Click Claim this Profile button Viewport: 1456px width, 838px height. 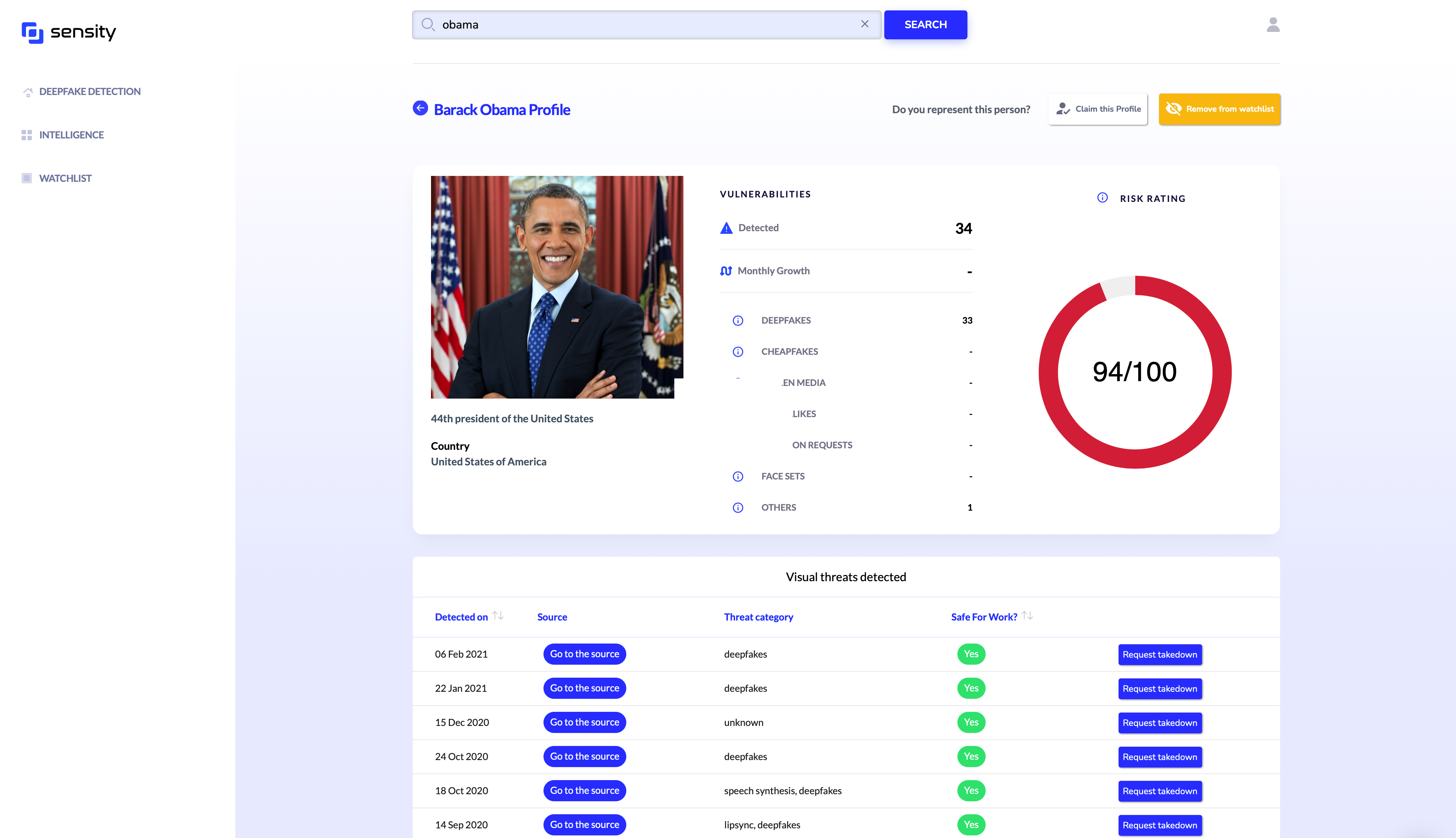pos(1098,109)
